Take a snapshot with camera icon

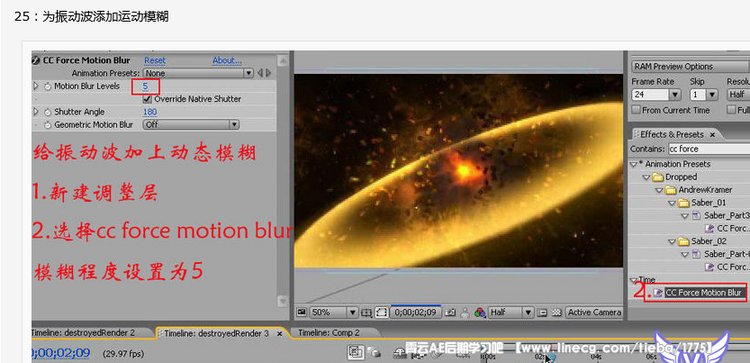point(450,313)
